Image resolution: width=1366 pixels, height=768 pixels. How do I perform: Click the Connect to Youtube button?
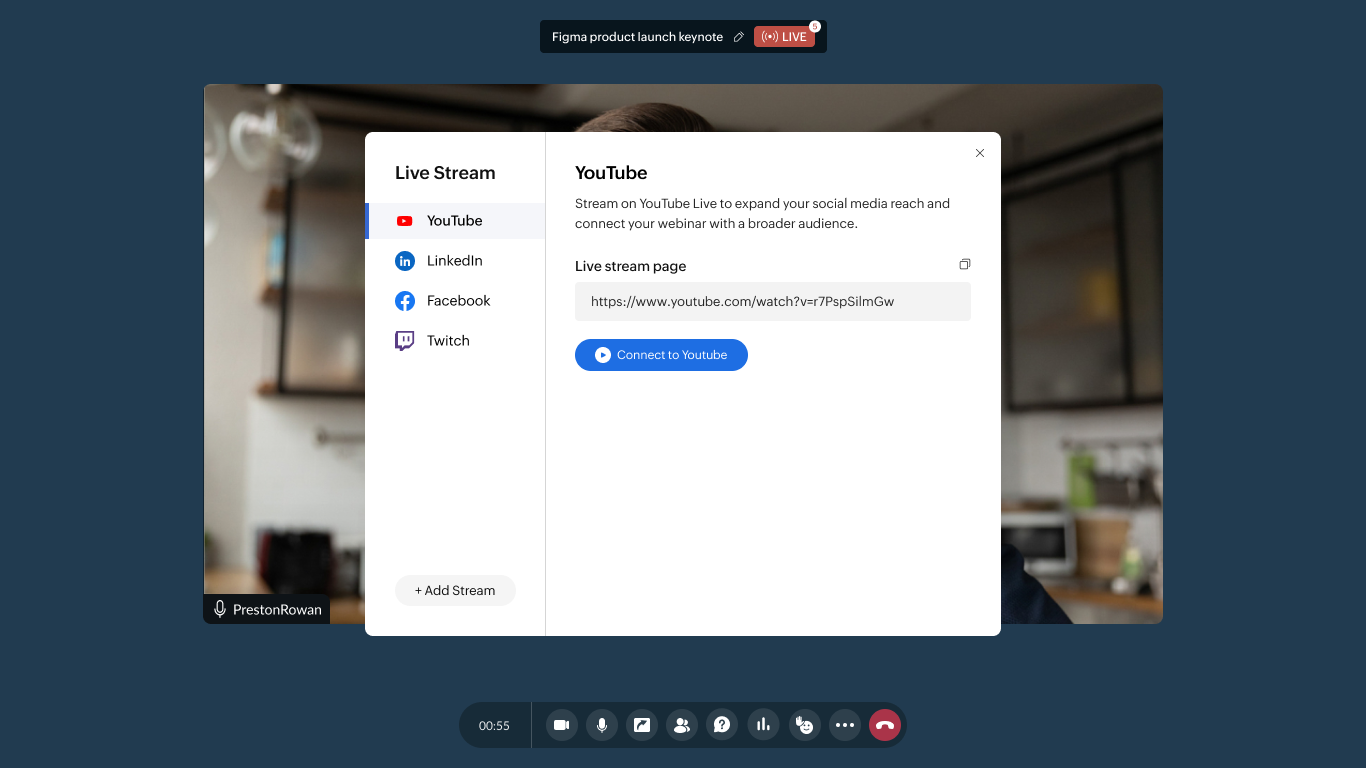click(x=661, y=355)
